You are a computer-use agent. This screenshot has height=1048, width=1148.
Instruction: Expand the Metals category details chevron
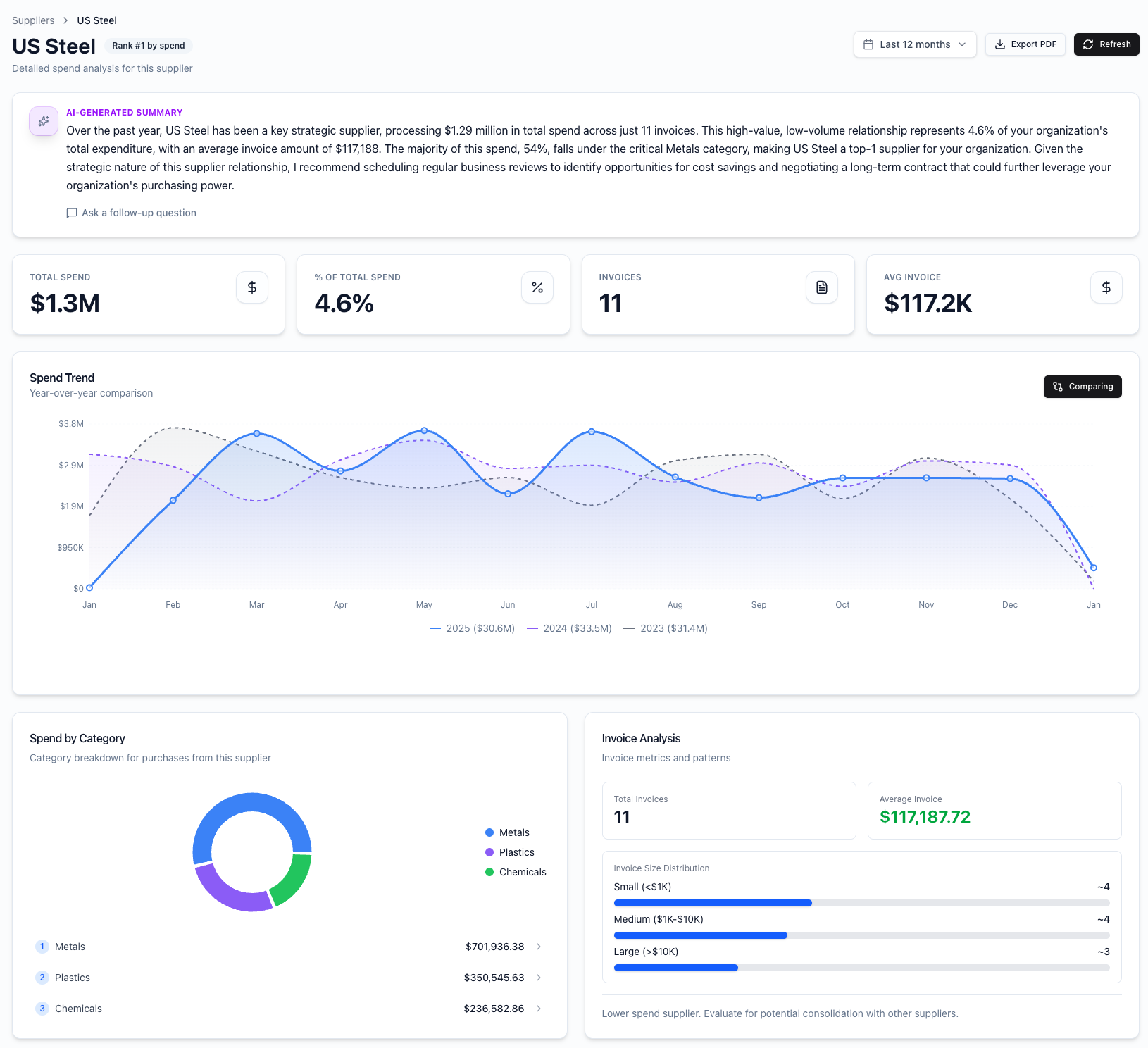(x=538, y=947)
